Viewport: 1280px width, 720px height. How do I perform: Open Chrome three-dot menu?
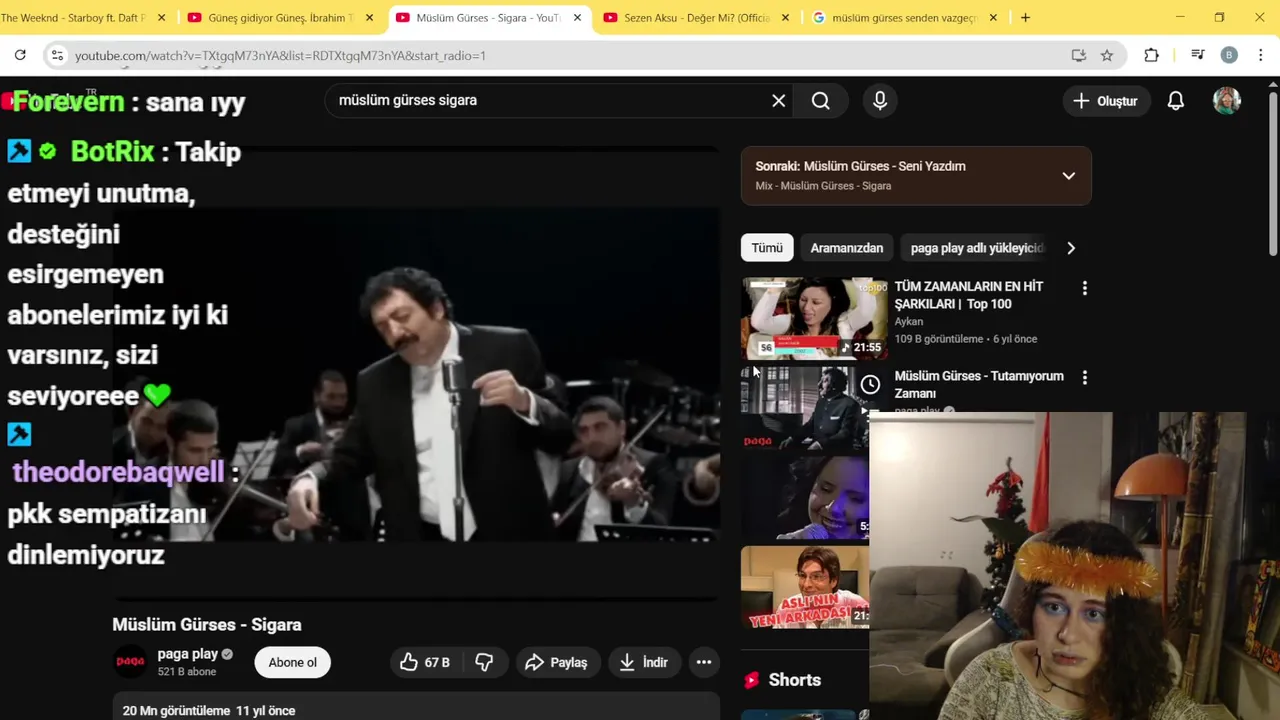tap(1261, 55)
